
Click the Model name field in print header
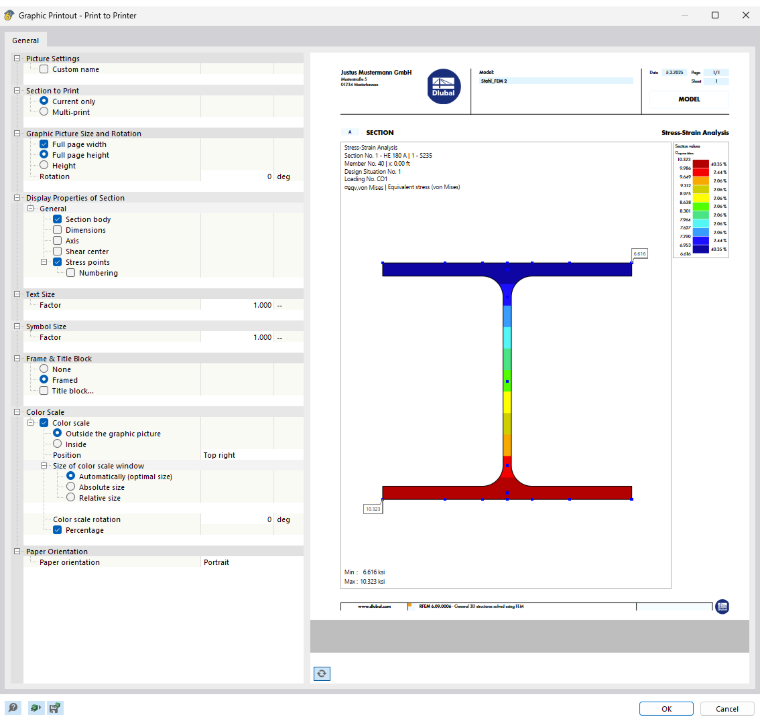556,81
